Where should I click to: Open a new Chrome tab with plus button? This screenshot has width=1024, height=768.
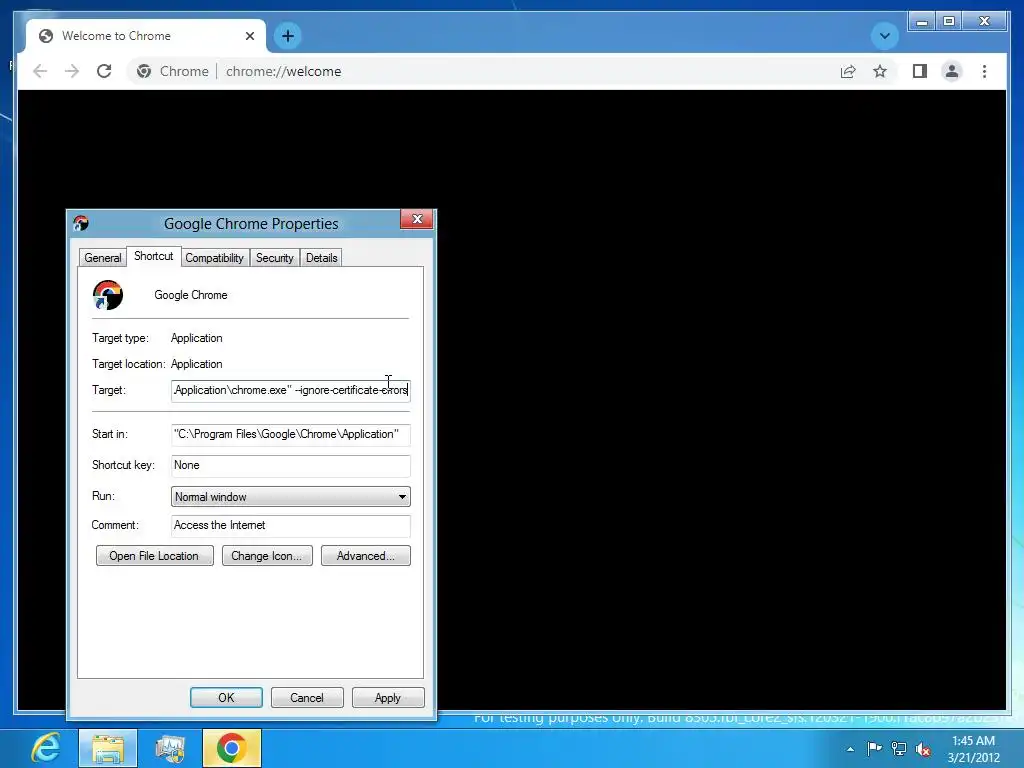pos(287,36)
